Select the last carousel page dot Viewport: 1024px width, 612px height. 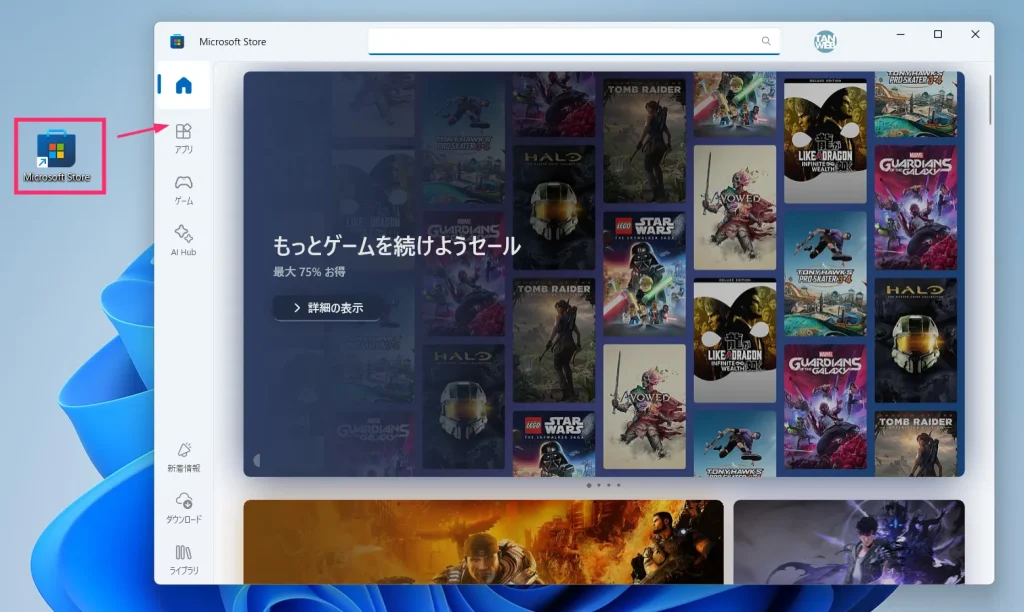point(618,485)
